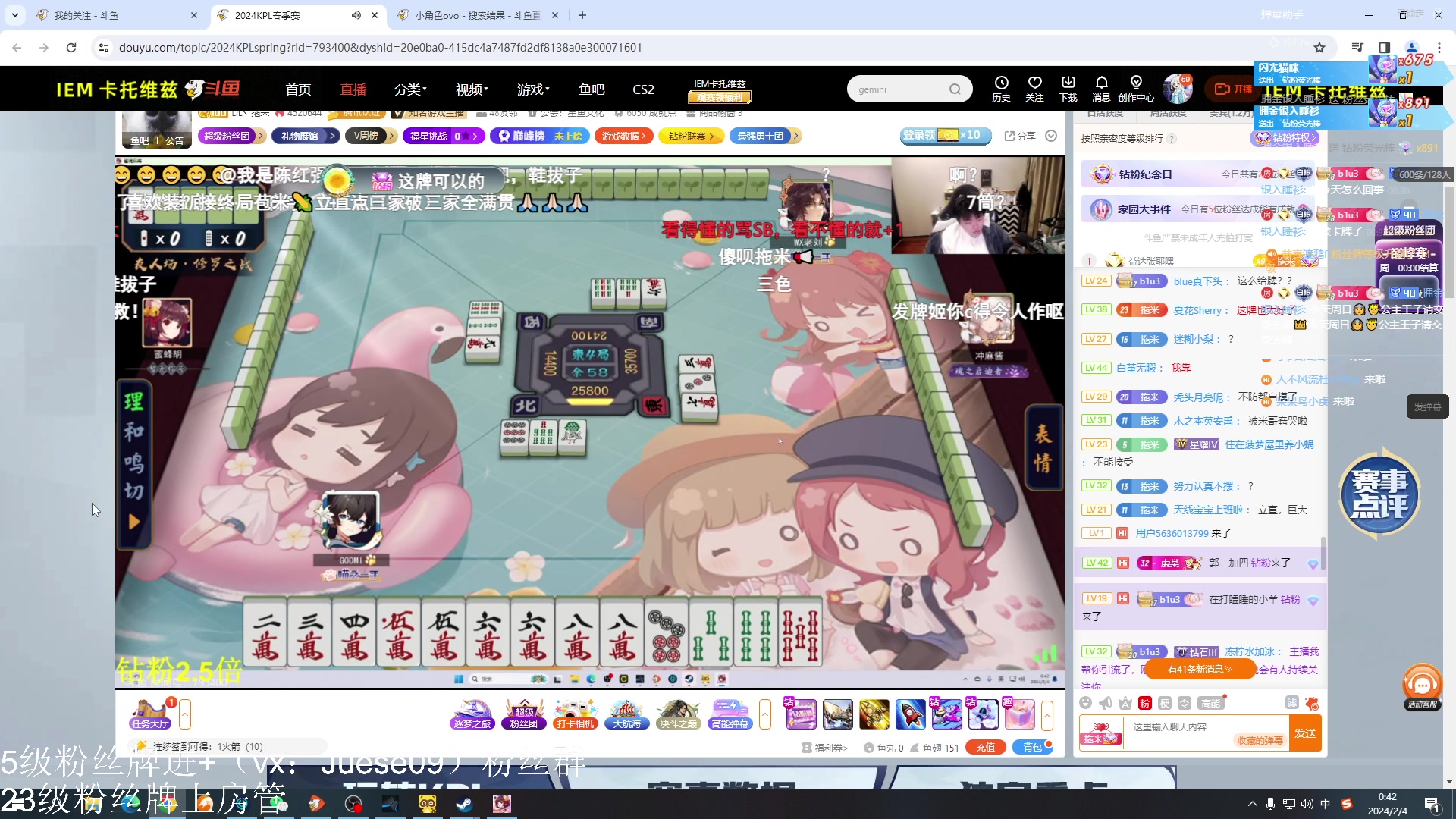Go to 首页 in the nav bar

(x=298, y=89)
